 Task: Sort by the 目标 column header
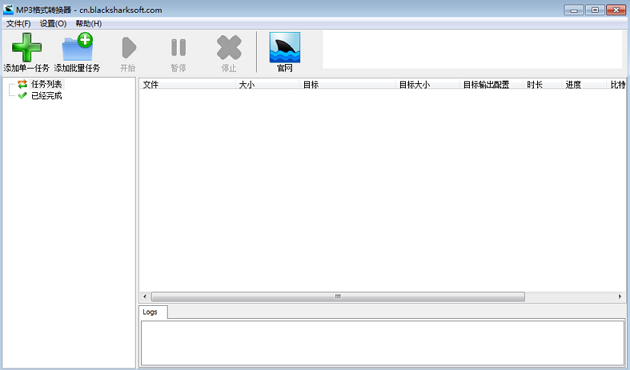tap(347, 84)
